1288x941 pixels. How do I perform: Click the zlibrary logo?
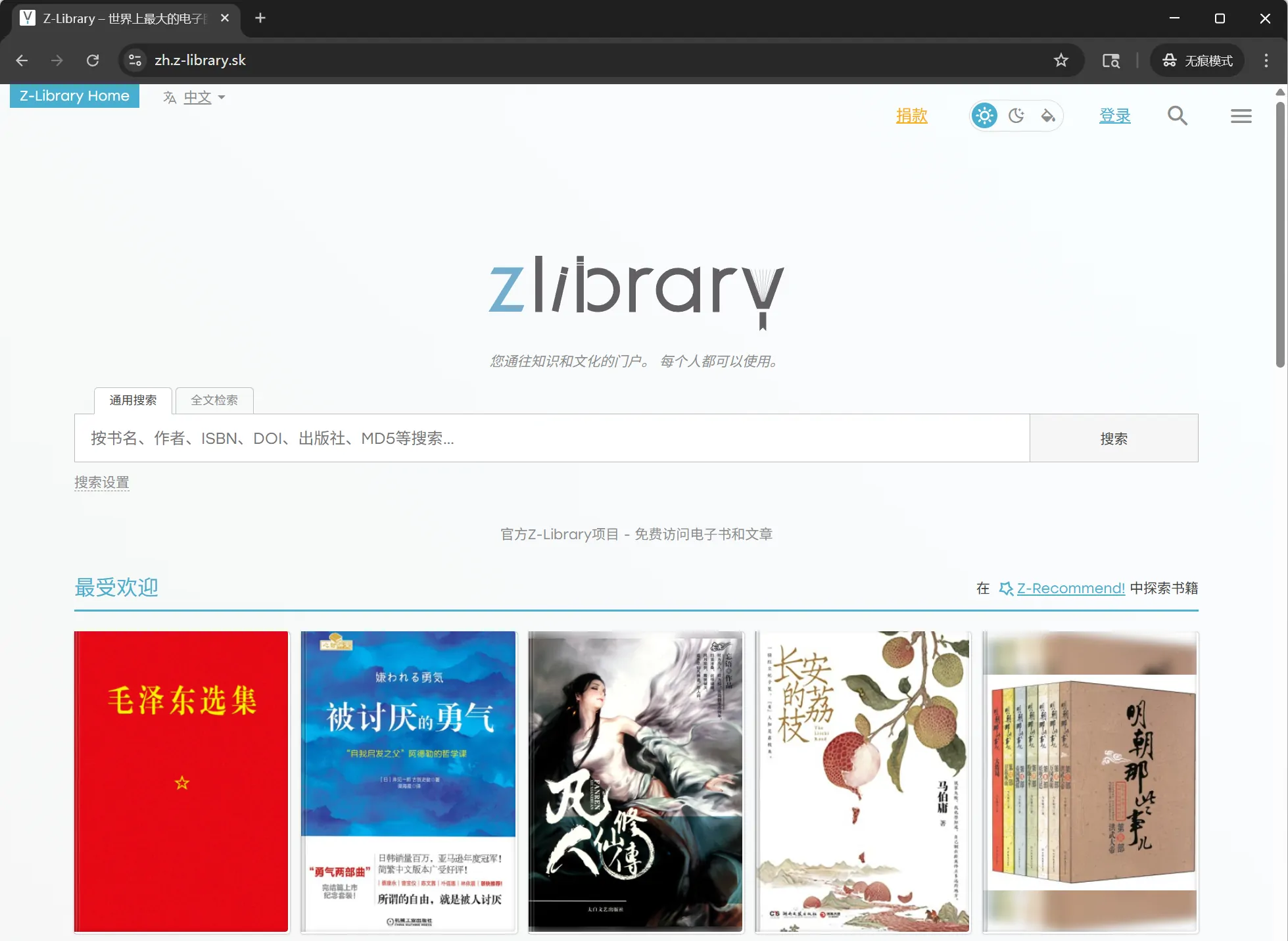[x=636, y=292]
